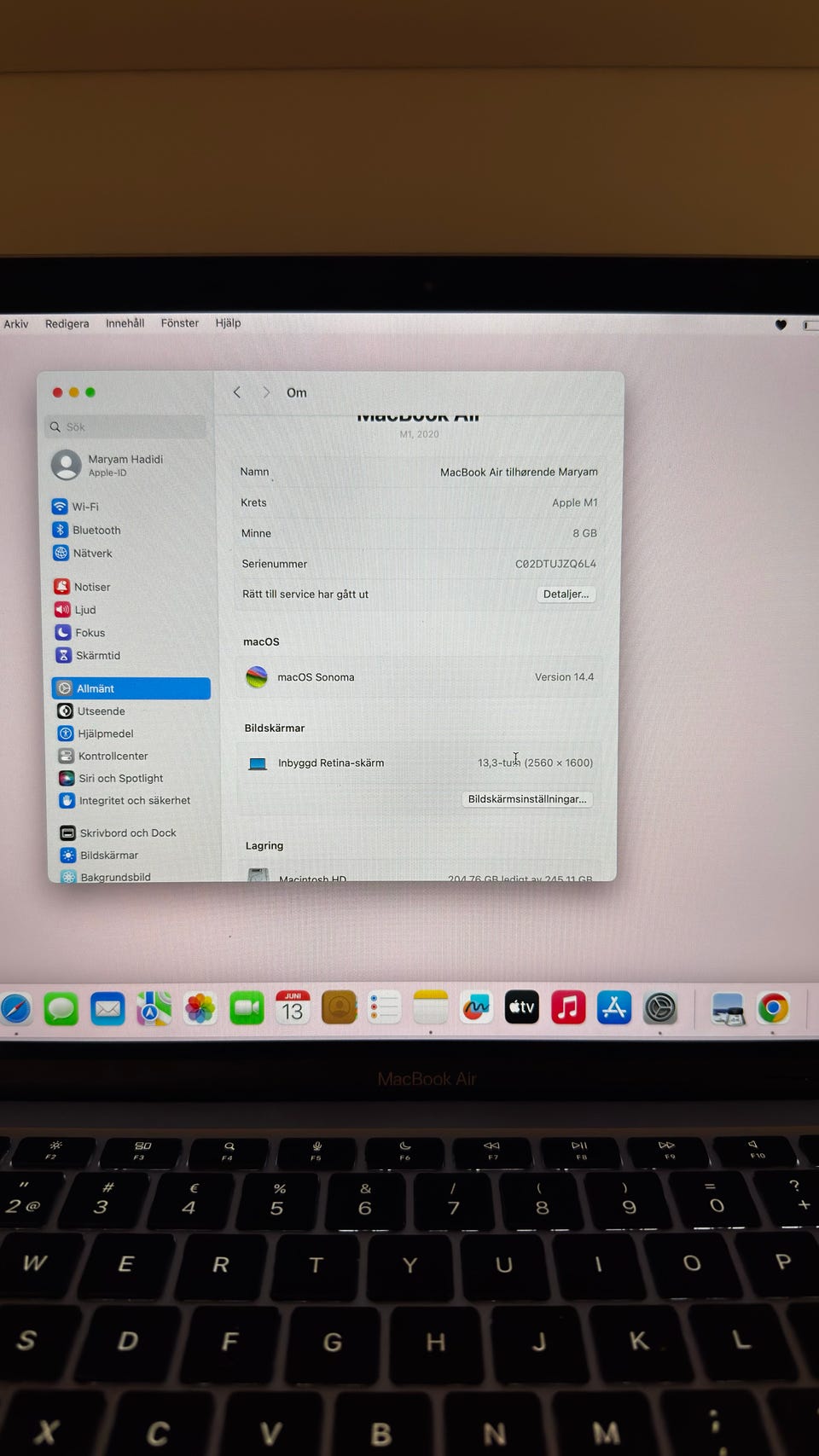Image resolution: width=819 pixels, height=1456 pixels.
Task: Click the Apple M1 chip value
Action: click(x=574, y=502)
